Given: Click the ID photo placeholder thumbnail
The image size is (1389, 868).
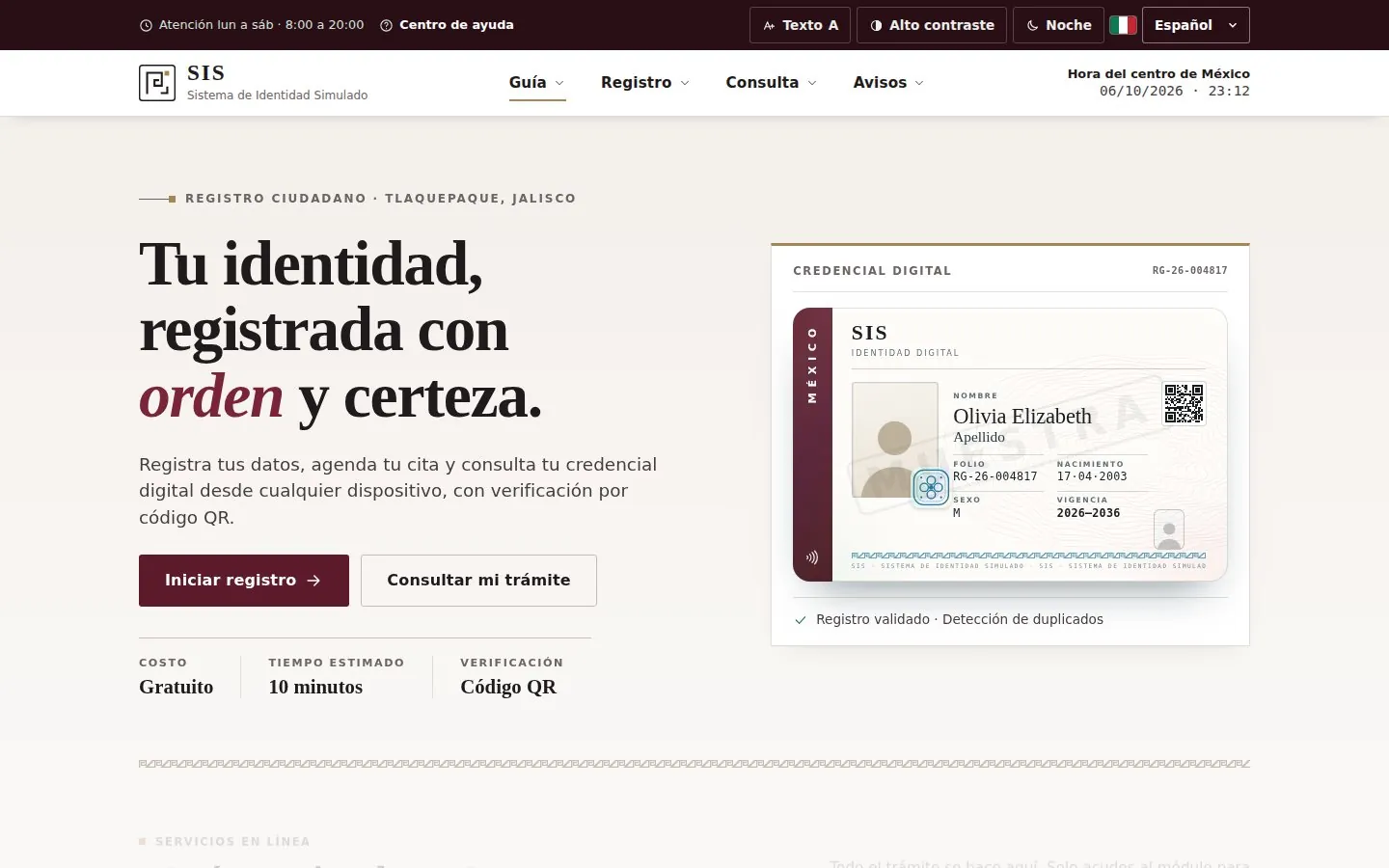Looking at the screenshot, I should pyautogui.click(x=895, y=440).
